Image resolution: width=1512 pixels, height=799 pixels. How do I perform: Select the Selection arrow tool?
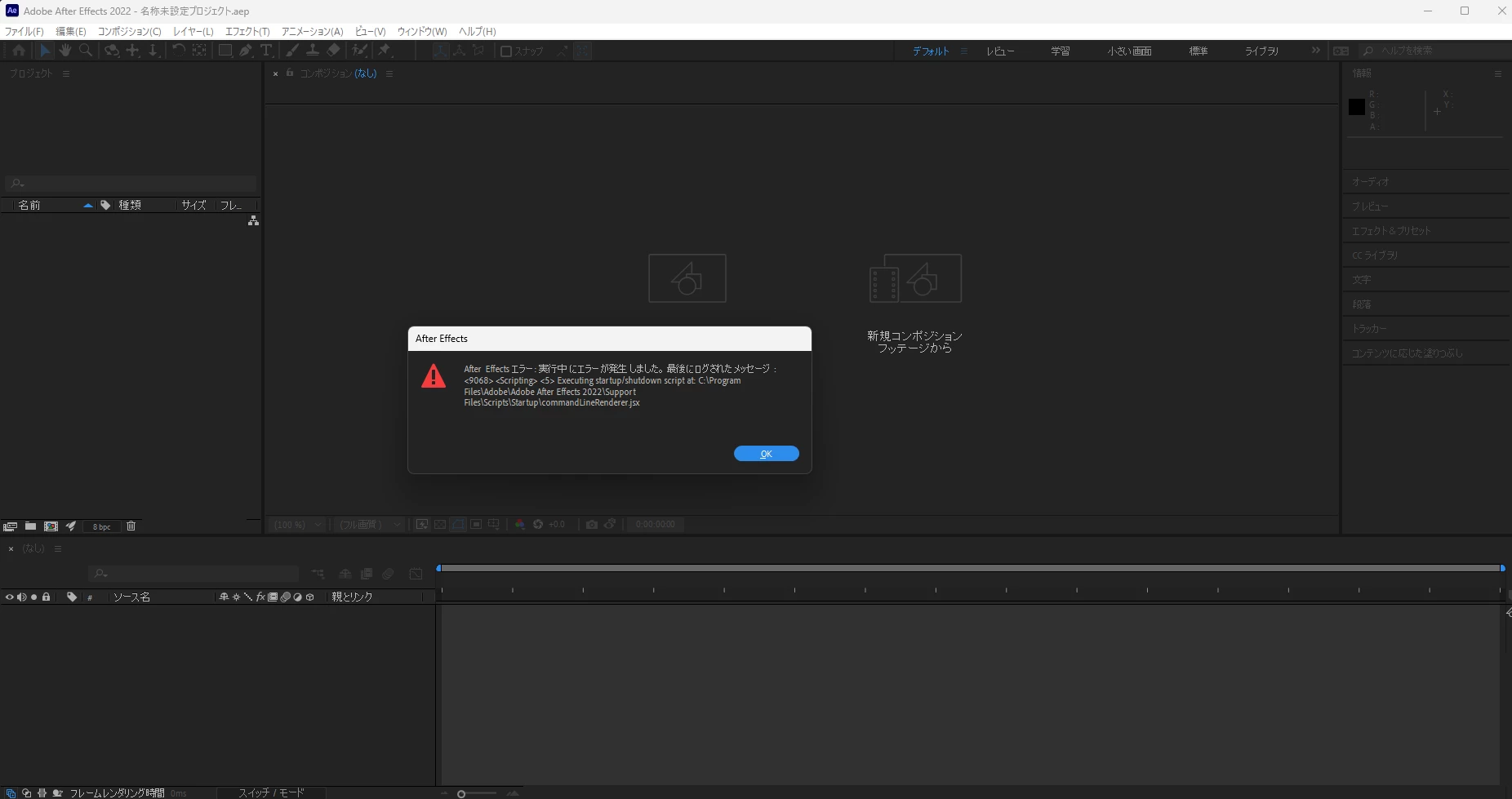(x=45, y=51)
